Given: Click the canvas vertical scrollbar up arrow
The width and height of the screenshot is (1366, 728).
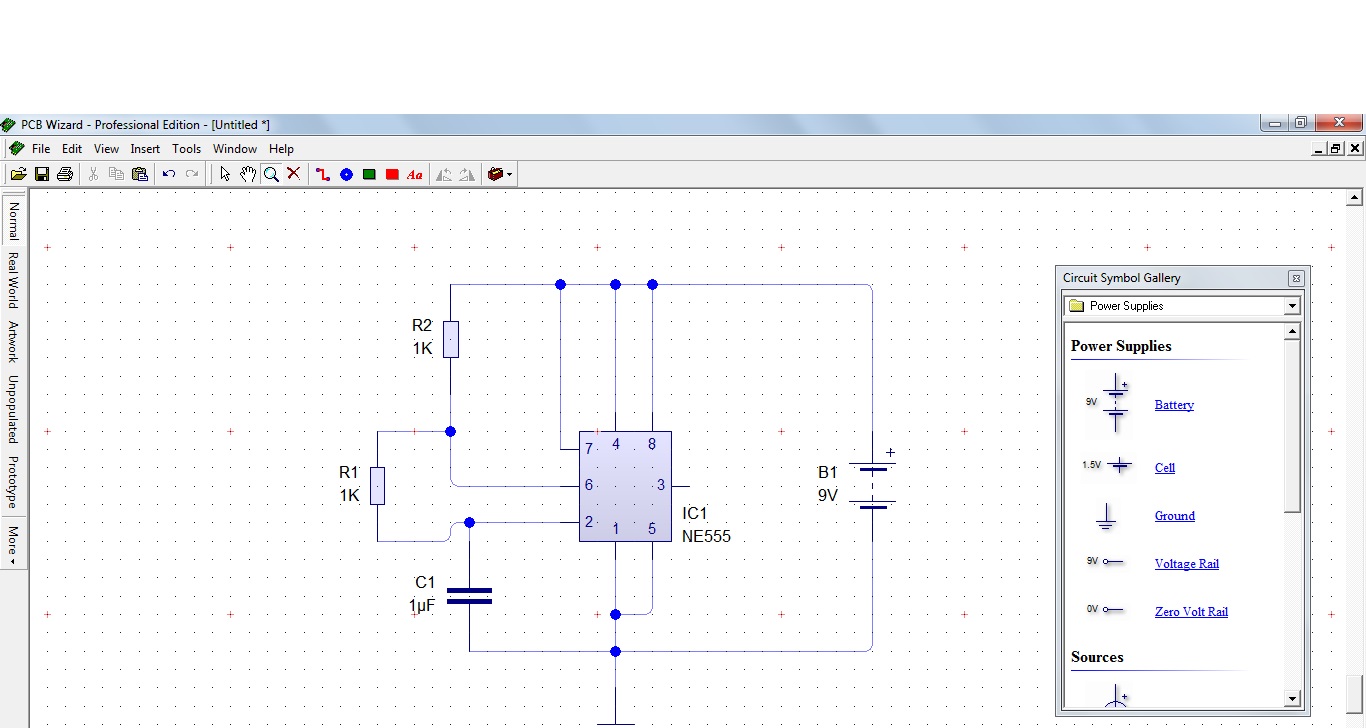Looking at the screenshot, I should (1356, 198).
